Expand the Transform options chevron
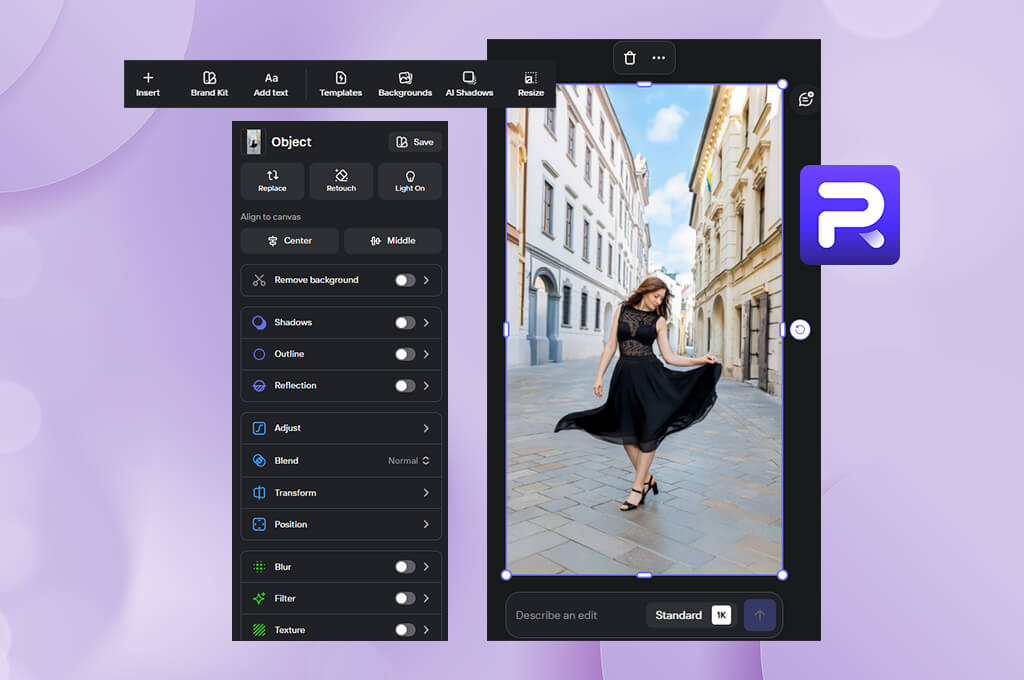The width and height of the screenshot is (1024, 680). coord(426,493)
